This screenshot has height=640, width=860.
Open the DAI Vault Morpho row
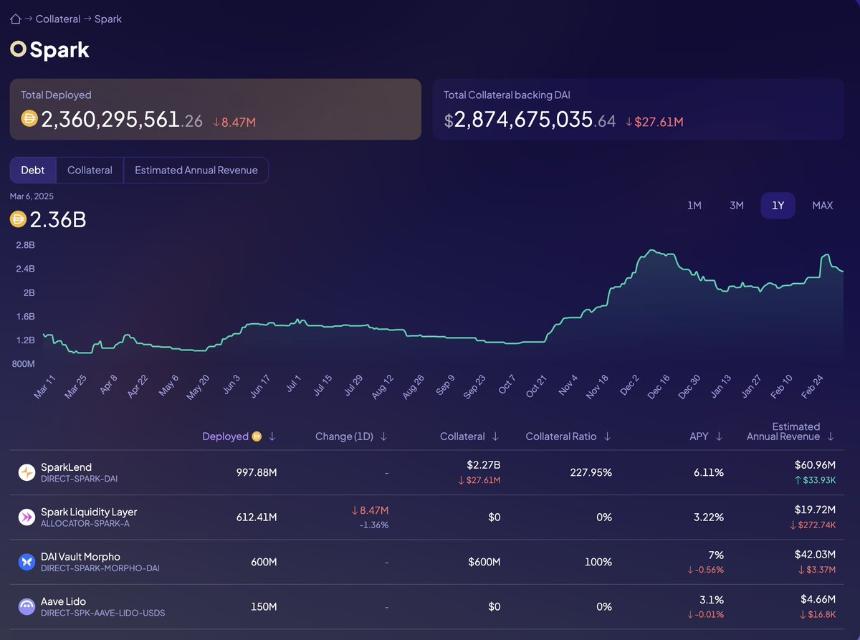427,563
